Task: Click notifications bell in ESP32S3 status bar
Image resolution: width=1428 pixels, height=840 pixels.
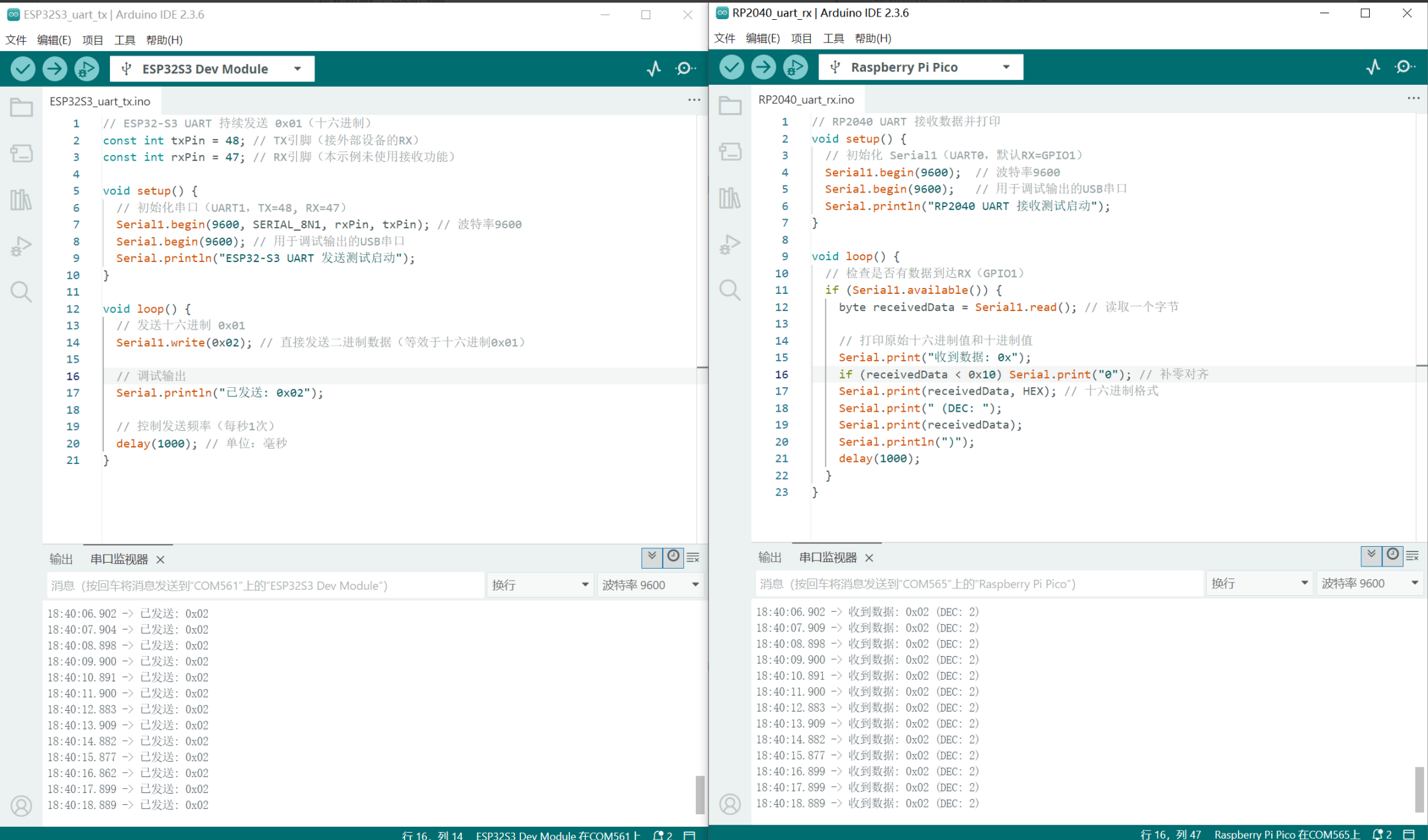Action: tap(663, 835)
